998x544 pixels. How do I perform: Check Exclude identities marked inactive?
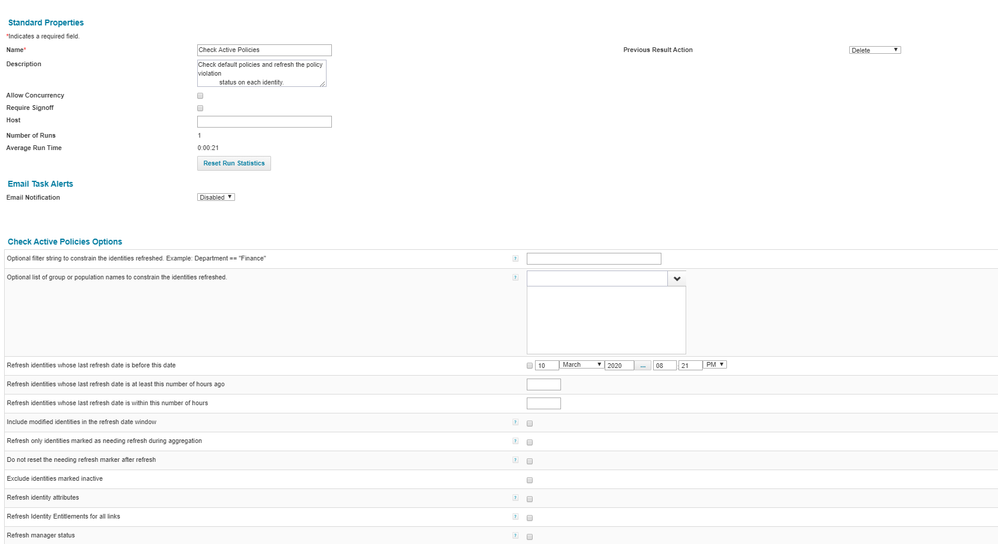[x=530, y=480]
